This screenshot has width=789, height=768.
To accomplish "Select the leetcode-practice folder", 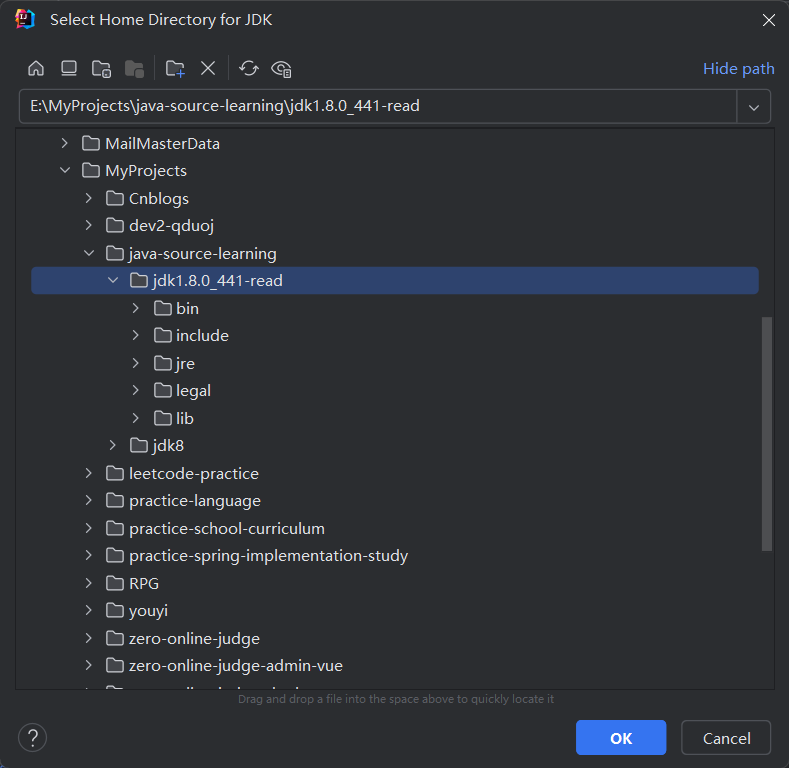I will point(193,473).
